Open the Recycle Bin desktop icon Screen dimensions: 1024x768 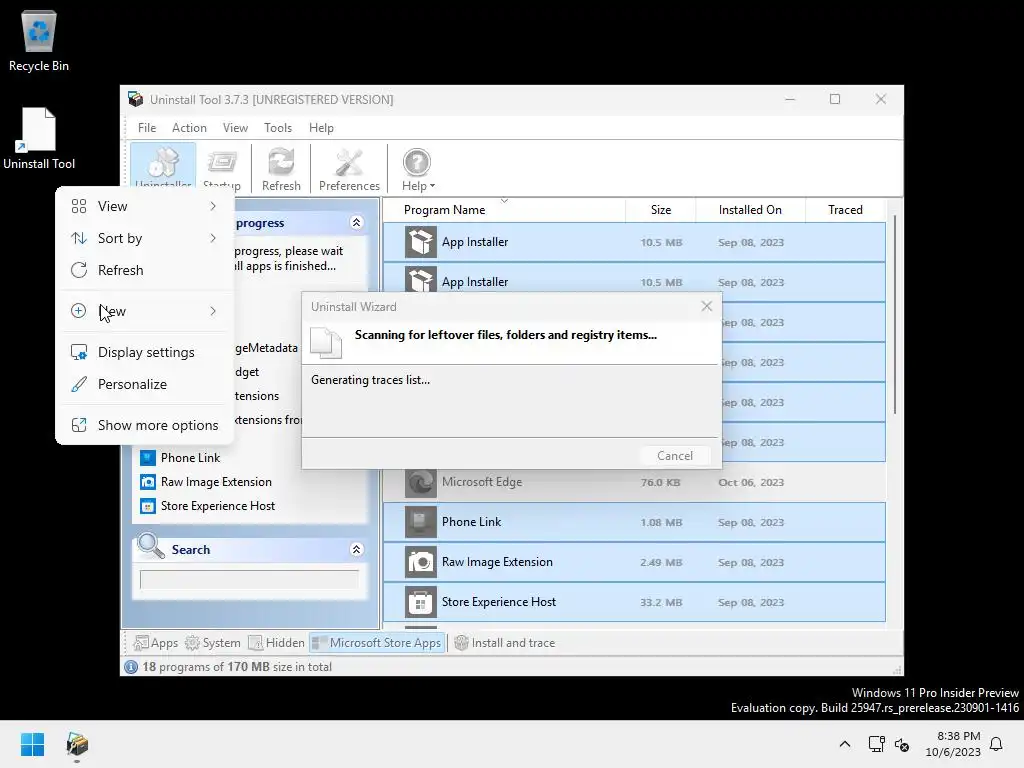39,40
